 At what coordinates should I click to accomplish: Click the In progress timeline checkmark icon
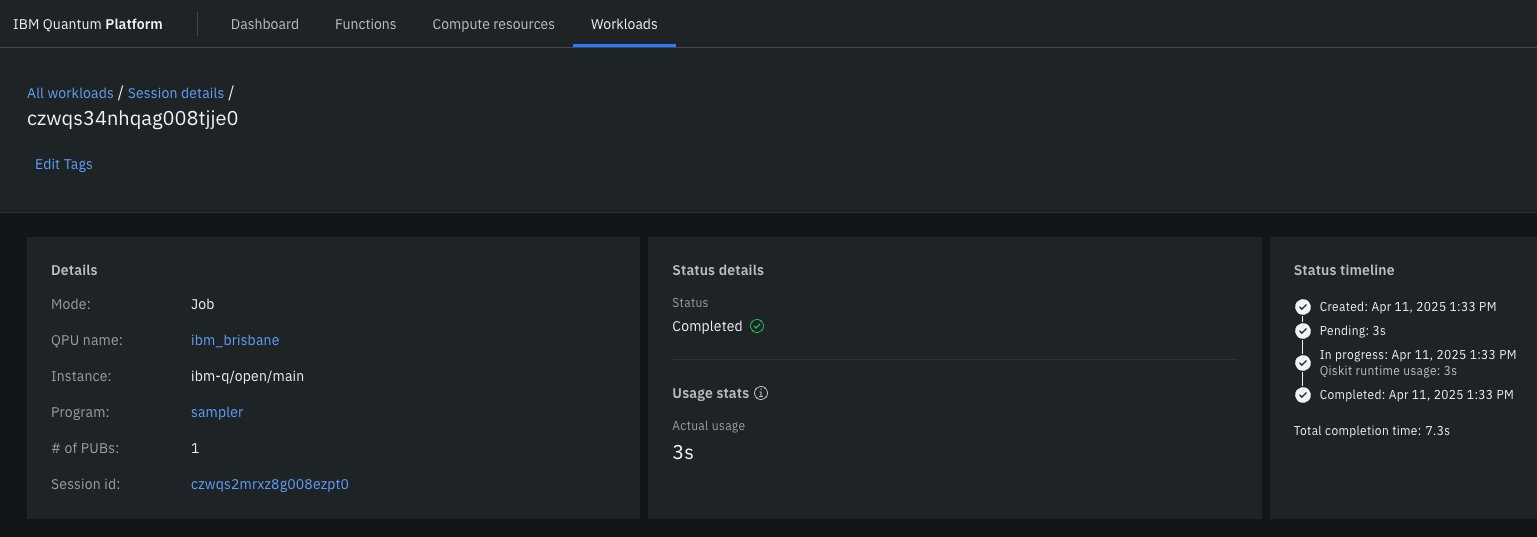click(x=1302, y=362)
